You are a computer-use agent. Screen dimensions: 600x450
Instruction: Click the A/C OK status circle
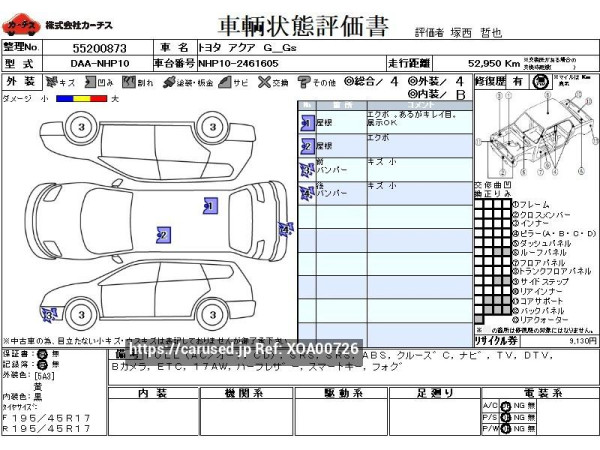click(x=505, y=404)
